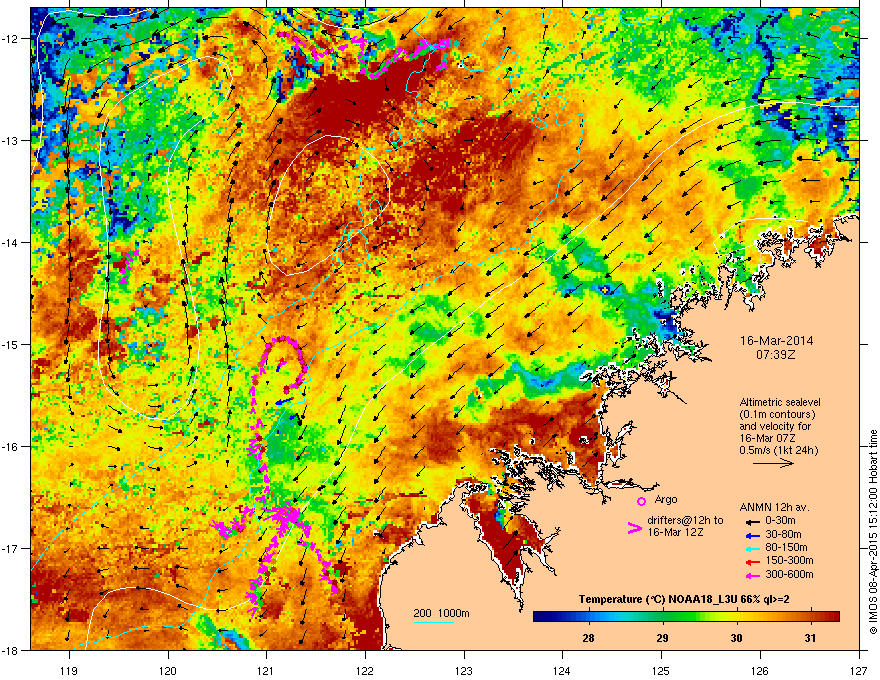Click the 300-600m depth label
The height and width of the screenshot is (680, 880).
789,574
